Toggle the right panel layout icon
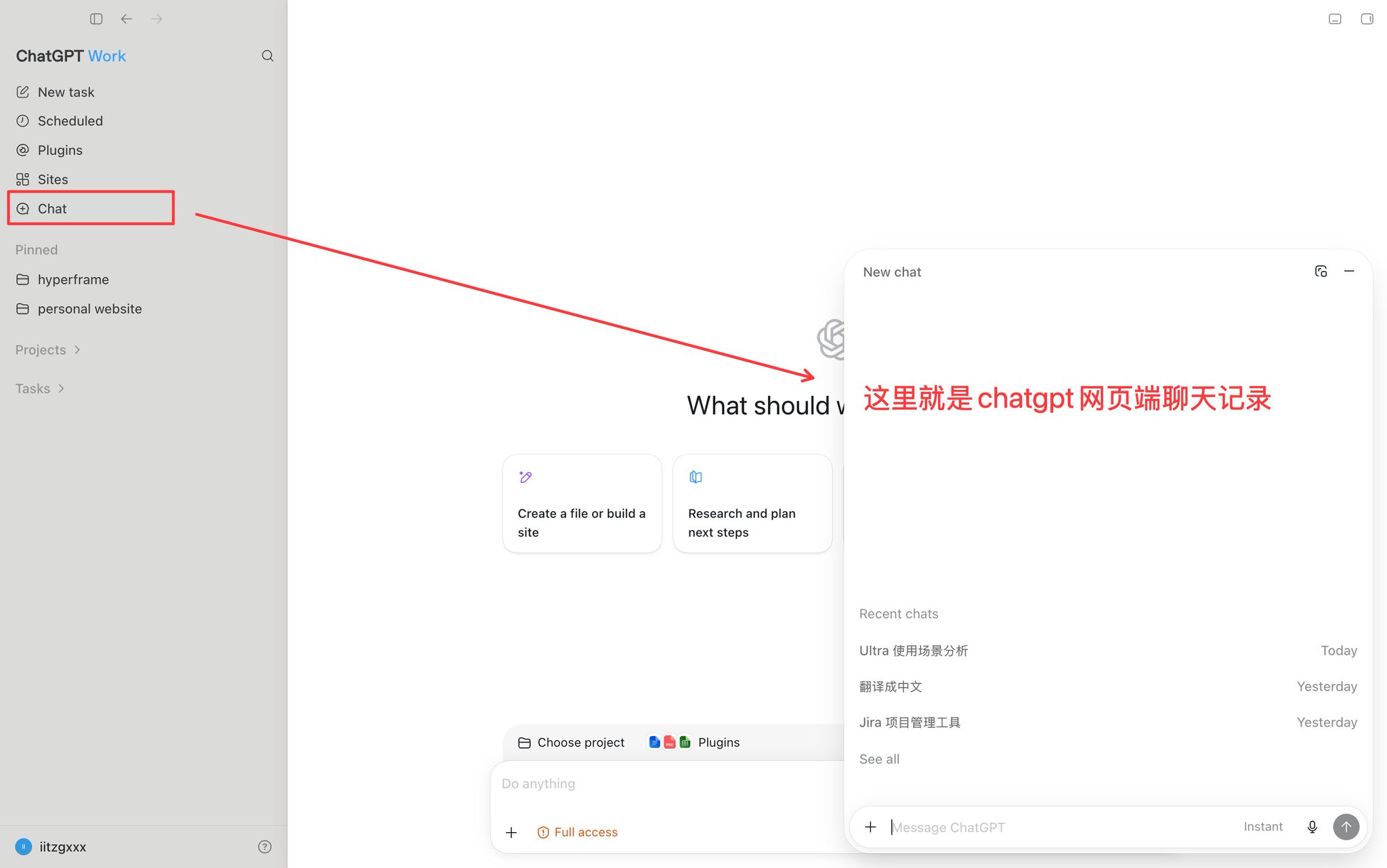Image resolution: width=1387 pixels, height=868 pixels. 1367,19
